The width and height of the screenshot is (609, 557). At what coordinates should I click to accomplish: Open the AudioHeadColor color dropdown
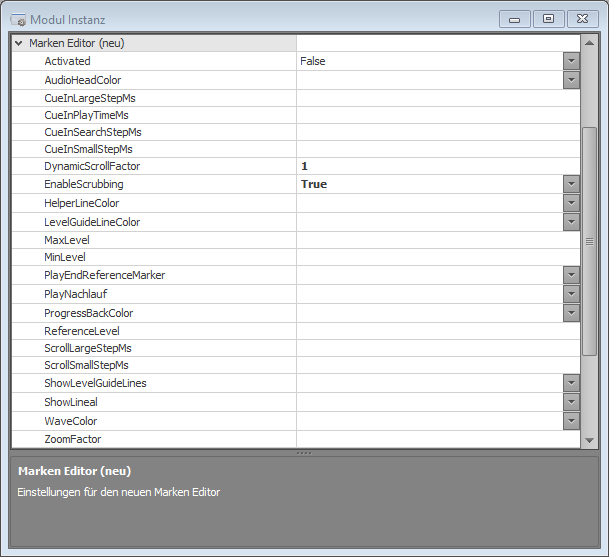(x=571, y=80)
